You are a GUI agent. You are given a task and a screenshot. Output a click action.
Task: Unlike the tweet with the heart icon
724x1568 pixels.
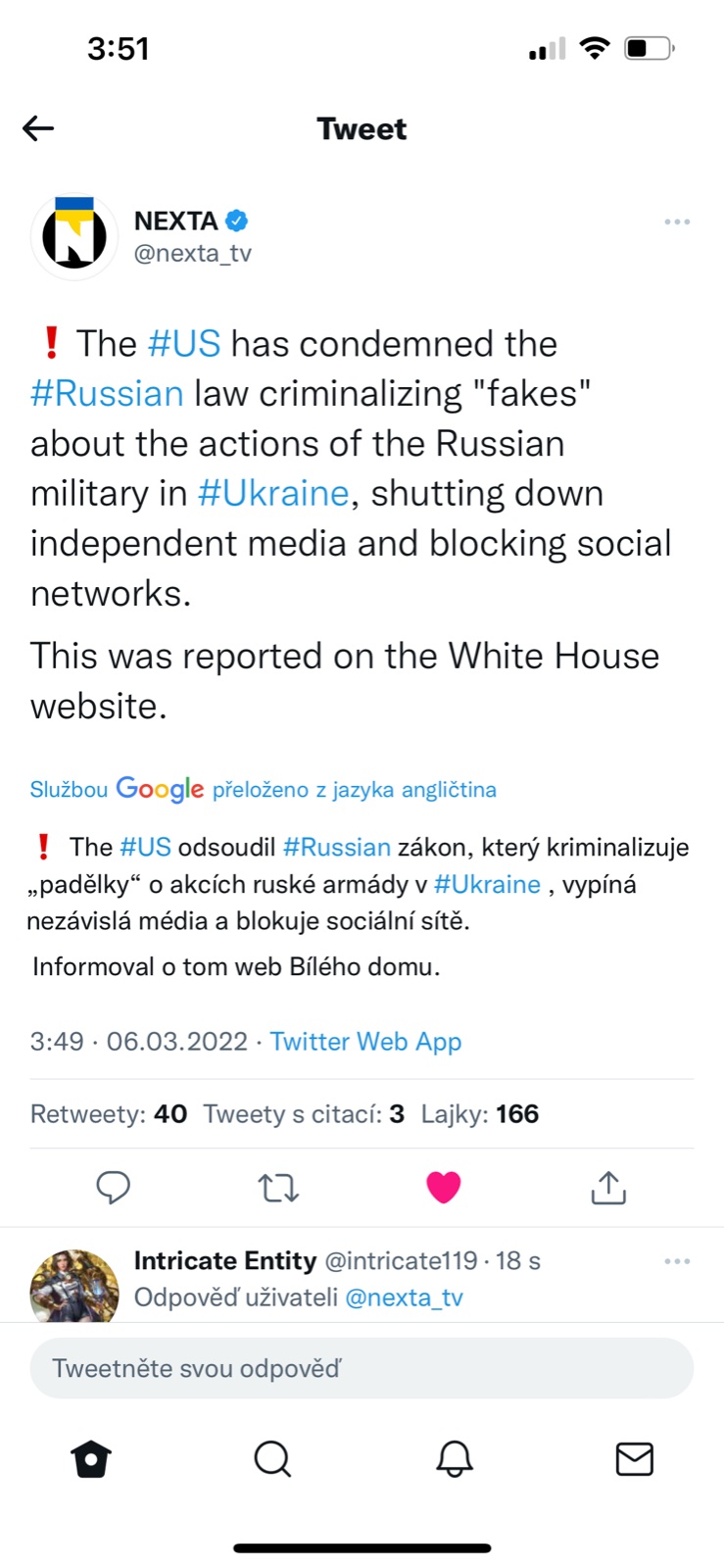tap(443, 1187)
